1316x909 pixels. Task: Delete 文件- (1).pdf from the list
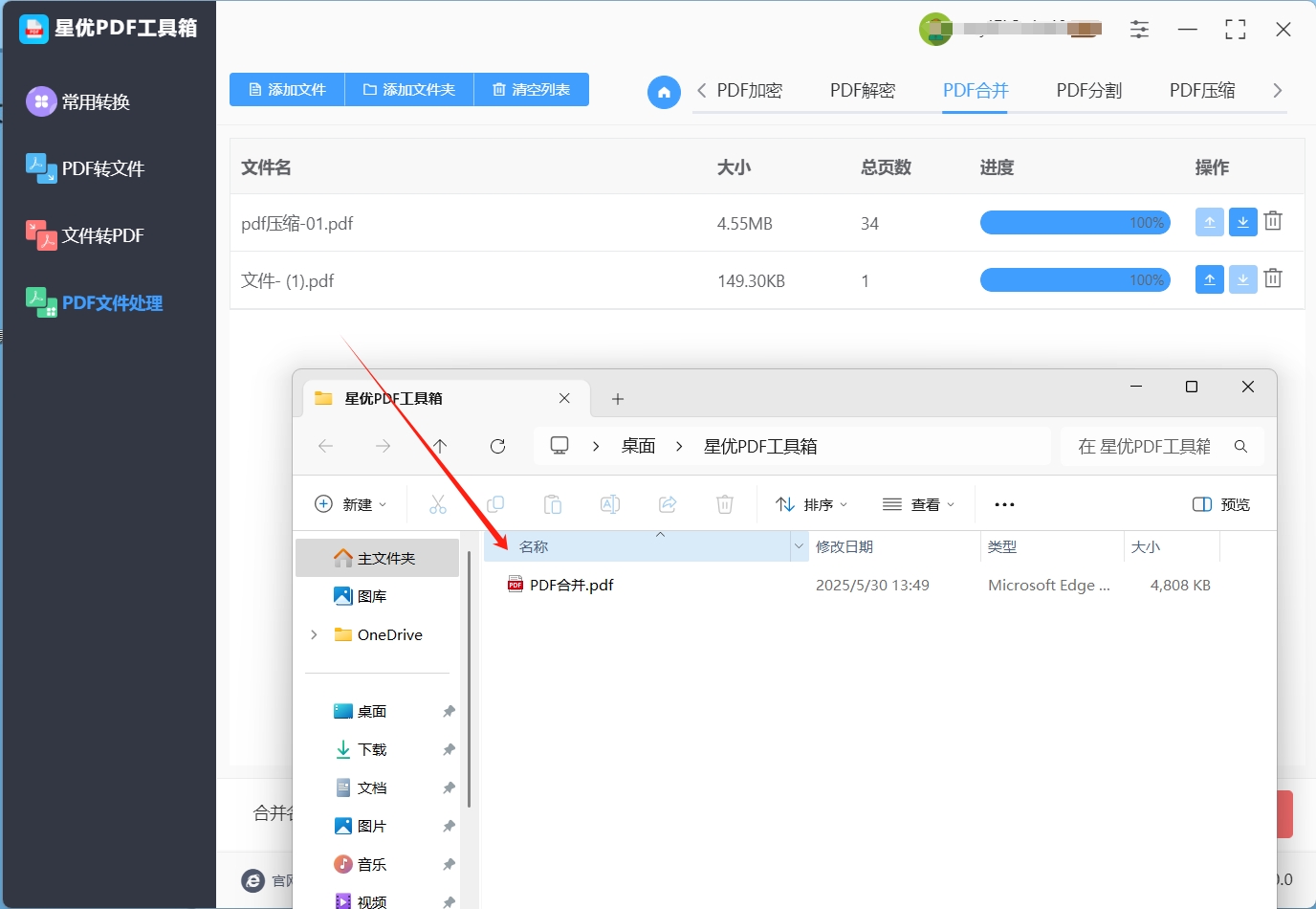pyautogui.click(x=1273, y=278)
